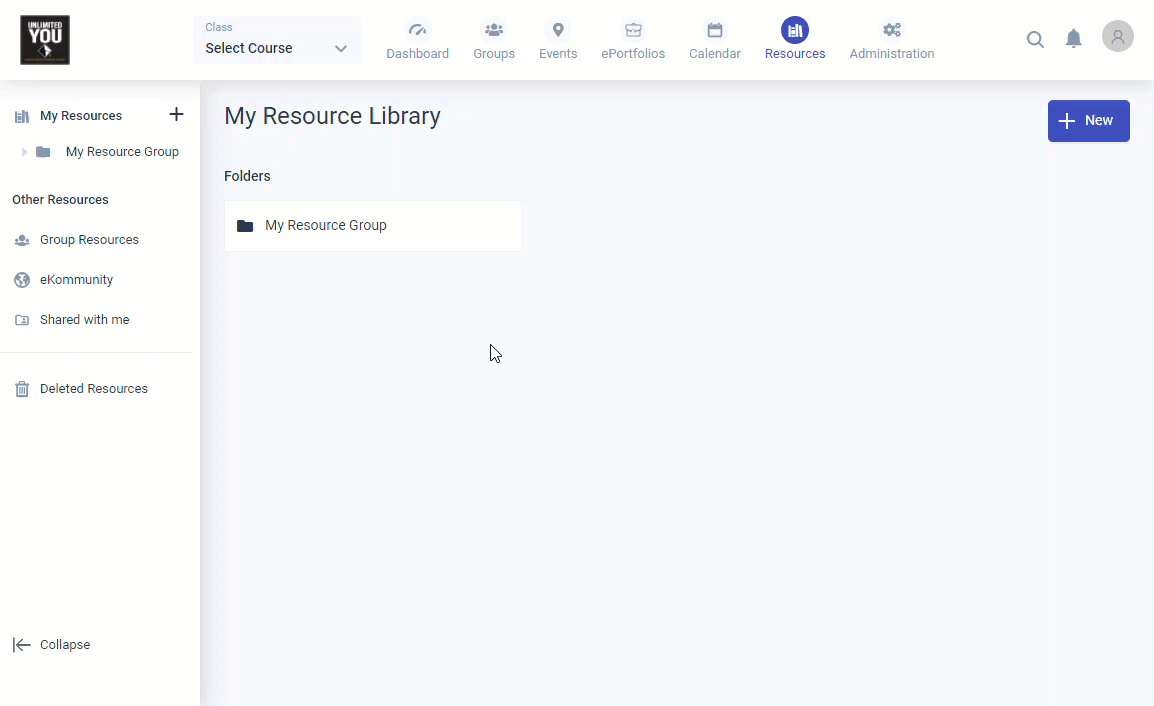Click the Select Course dropdown chevron

tap(341, 49)
